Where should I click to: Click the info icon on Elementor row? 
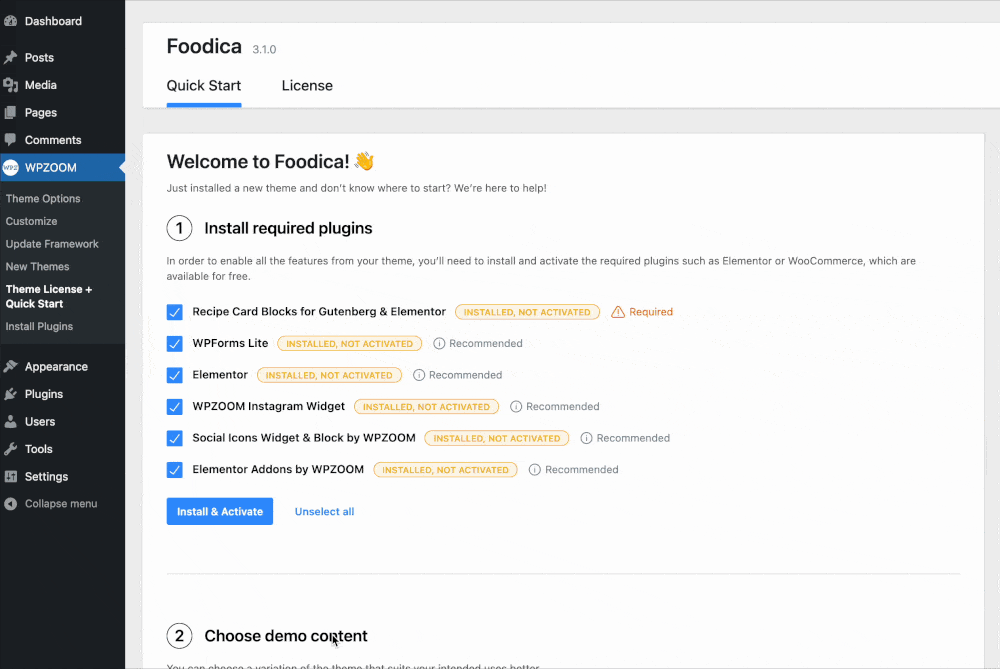(x=418, y=375)
